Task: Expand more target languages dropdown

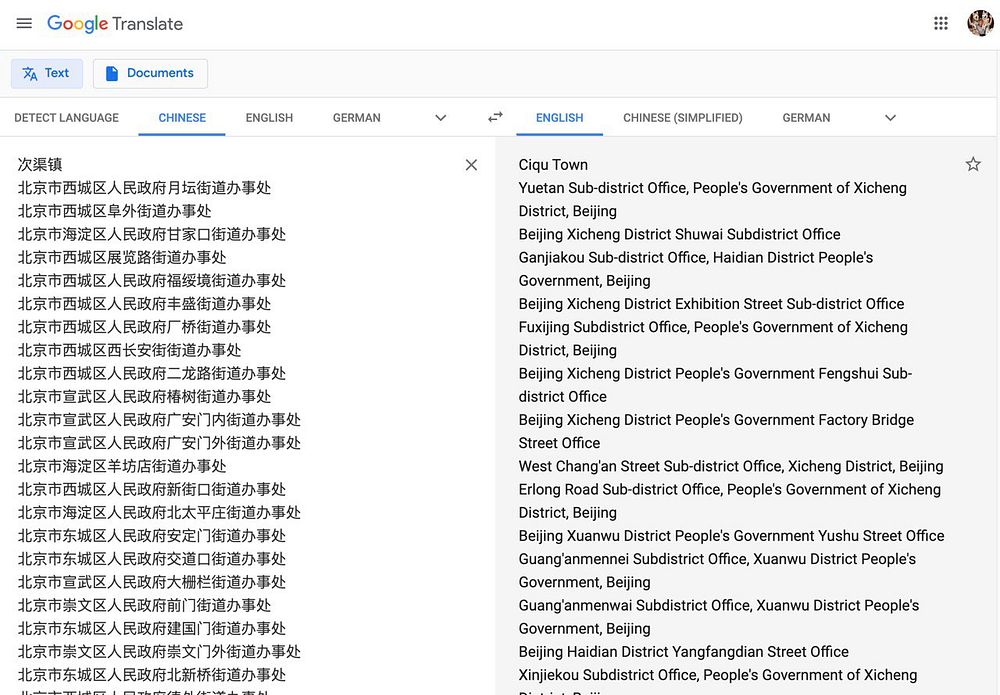Action: (x=890, y=118)
